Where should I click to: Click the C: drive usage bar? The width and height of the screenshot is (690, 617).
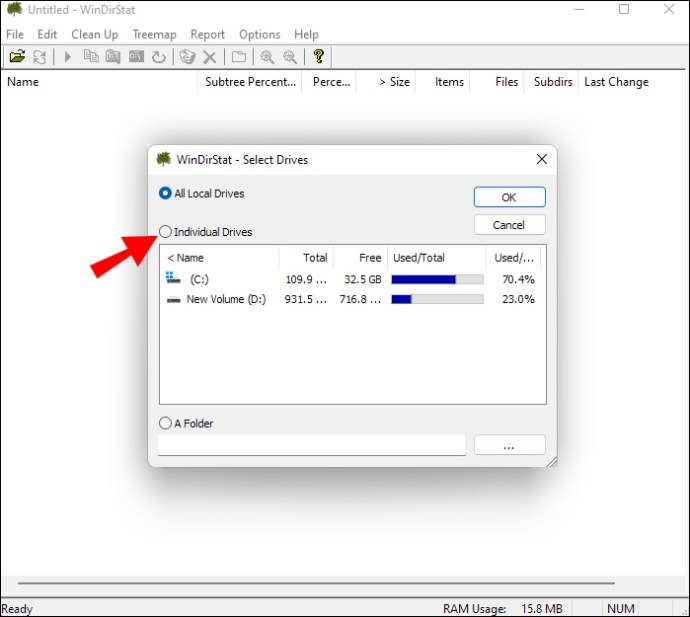point(437,279)
